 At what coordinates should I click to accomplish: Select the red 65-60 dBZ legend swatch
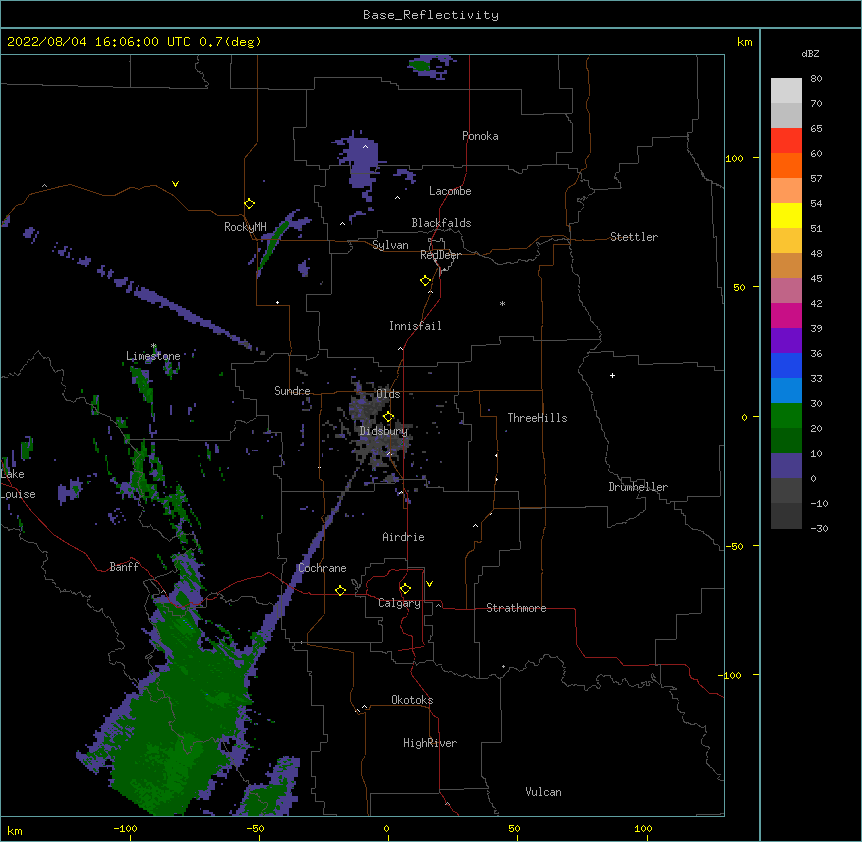click(786, 141)
